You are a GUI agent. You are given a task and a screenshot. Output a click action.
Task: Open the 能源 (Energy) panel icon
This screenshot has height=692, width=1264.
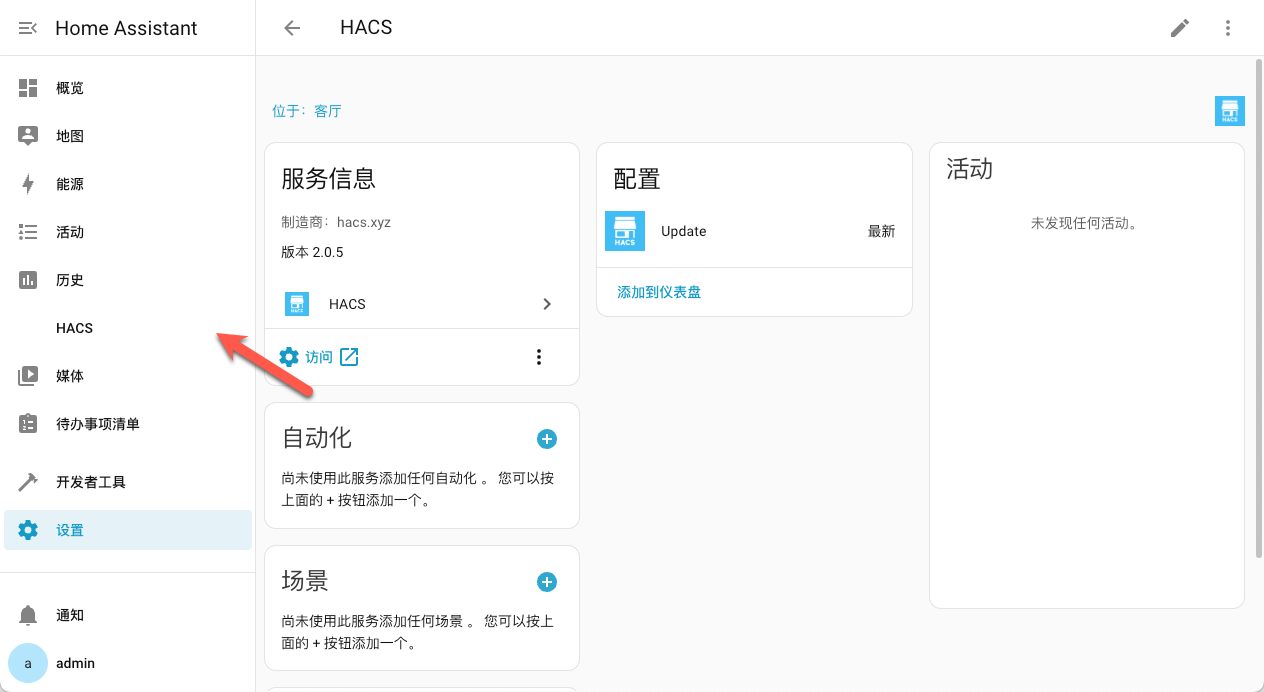(28, 184)
